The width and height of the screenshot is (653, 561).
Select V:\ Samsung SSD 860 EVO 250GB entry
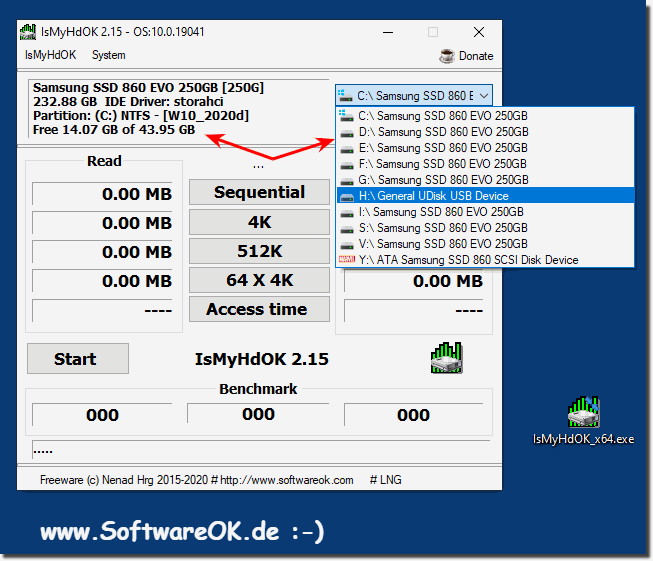pyautogui.click(x=485, y=244)
